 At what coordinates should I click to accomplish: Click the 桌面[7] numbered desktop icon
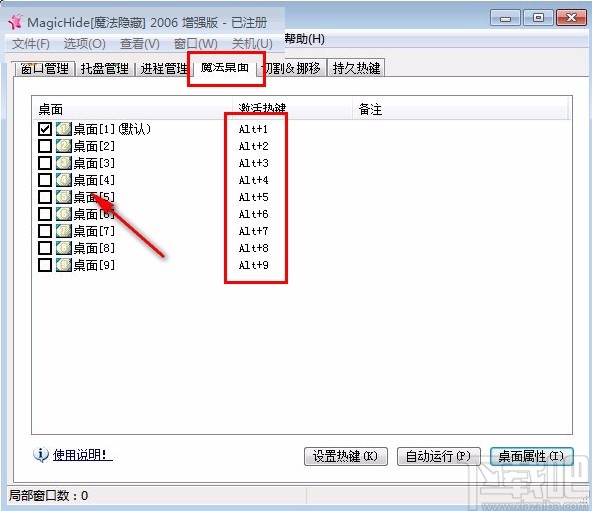64,231
